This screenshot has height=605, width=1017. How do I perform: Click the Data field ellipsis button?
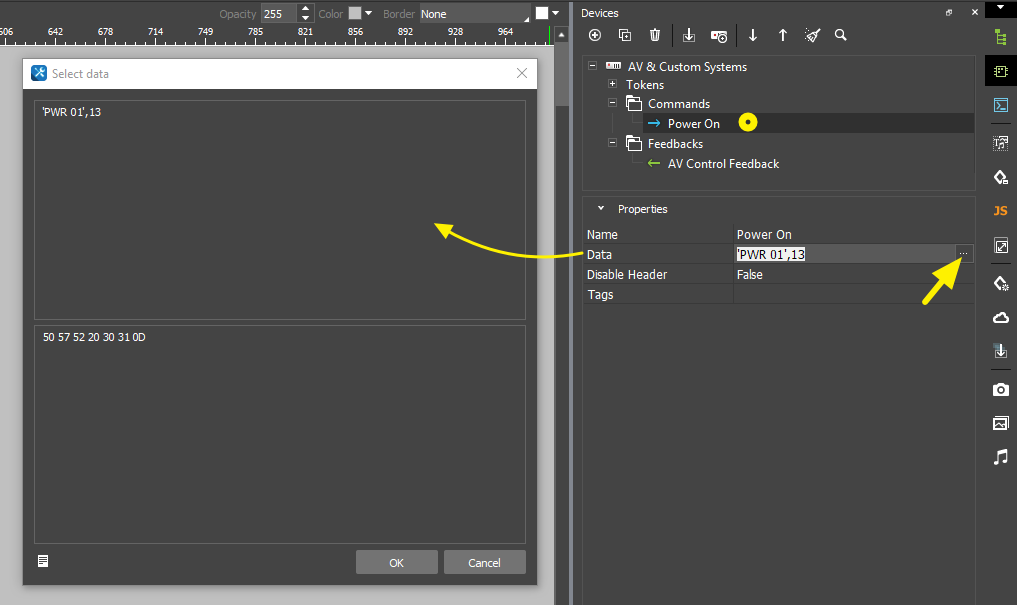tap(963, 254)
